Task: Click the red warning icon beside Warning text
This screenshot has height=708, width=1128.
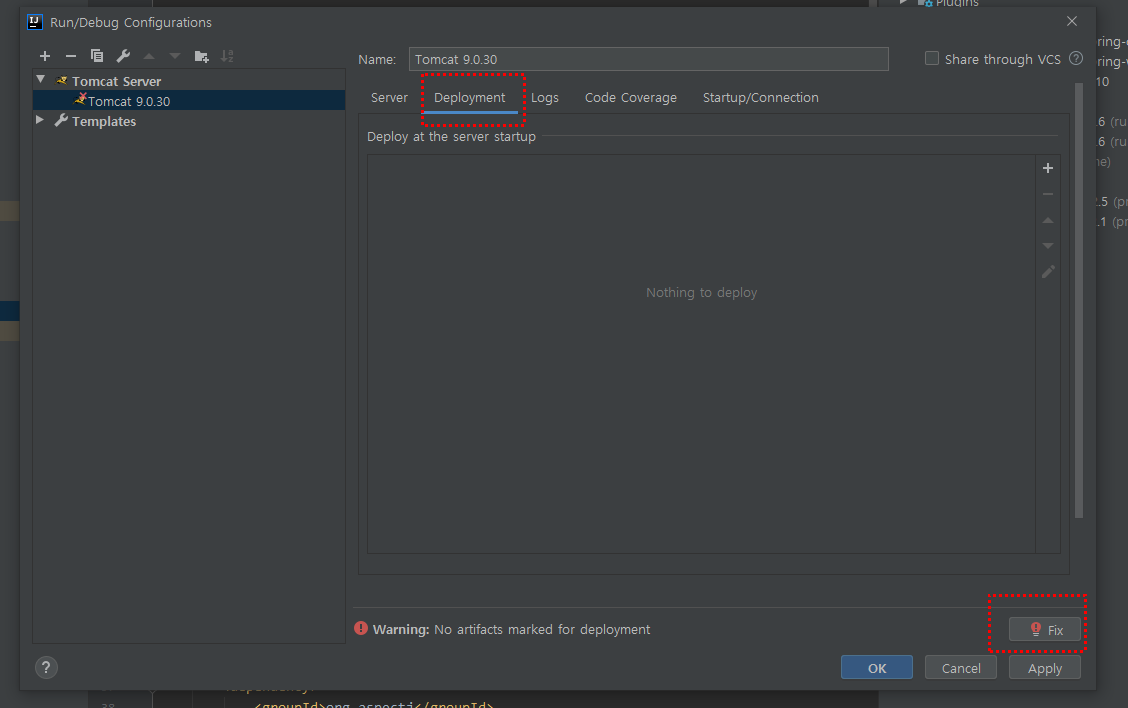Action: click(361, 628)
